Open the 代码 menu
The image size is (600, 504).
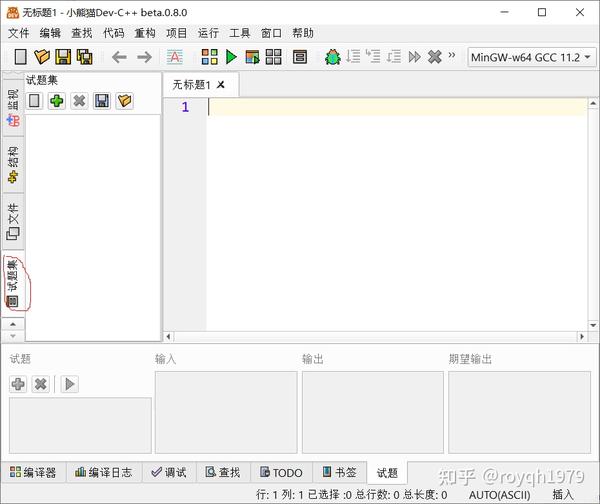tap(114, 33)
